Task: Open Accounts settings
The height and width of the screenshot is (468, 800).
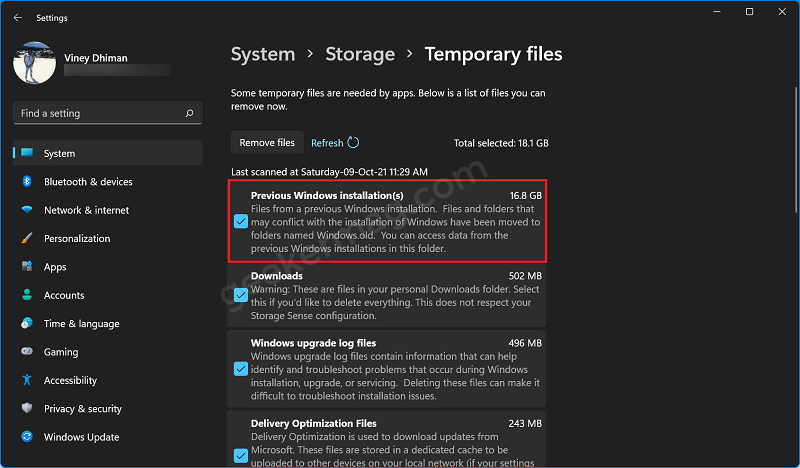Action: pyautogui.click(x=108, y=295)
